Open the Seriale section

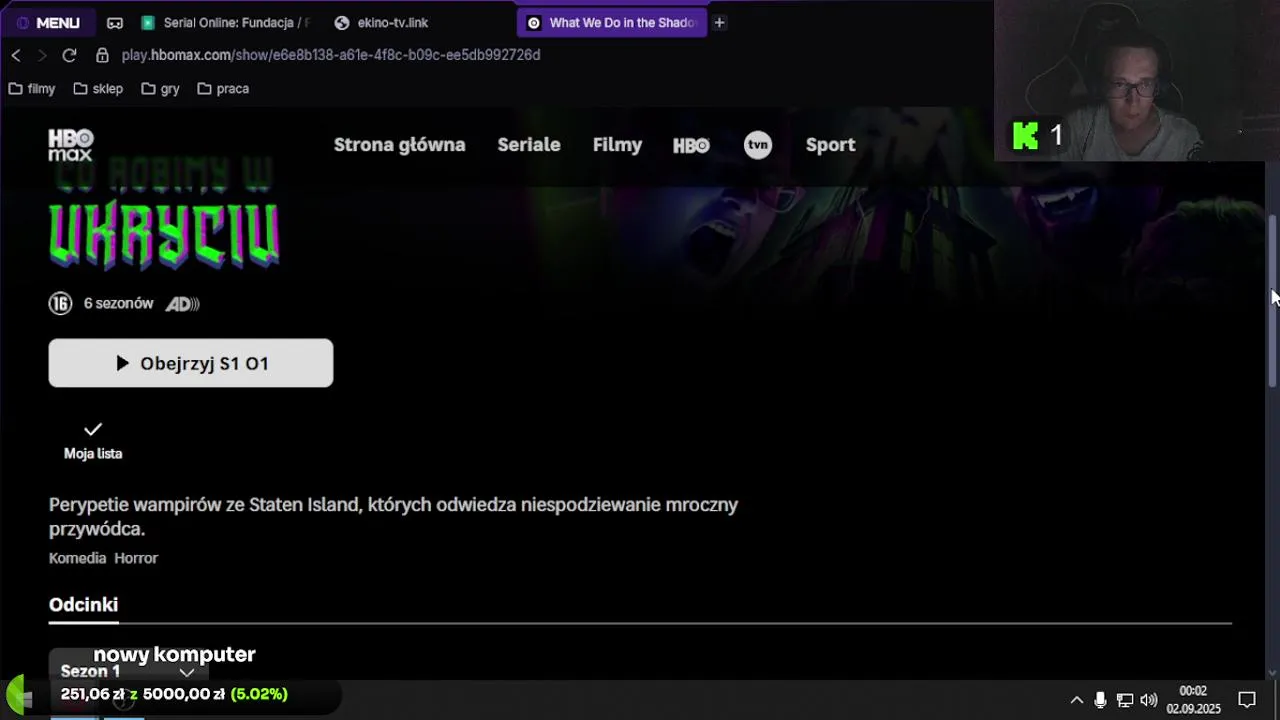click(x=529, y=145)
